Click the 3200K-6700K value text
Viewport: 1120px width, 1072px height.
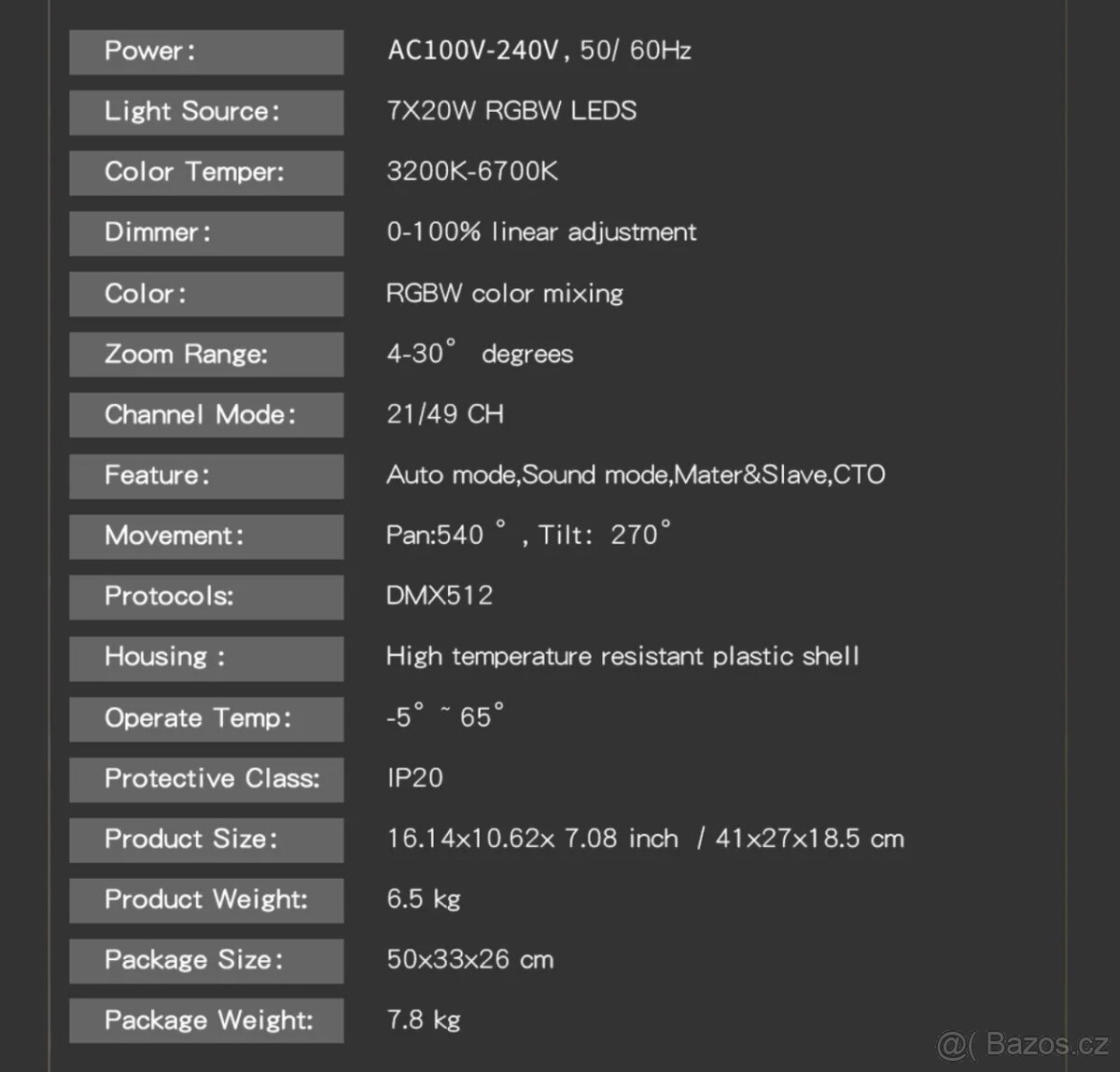472,172
